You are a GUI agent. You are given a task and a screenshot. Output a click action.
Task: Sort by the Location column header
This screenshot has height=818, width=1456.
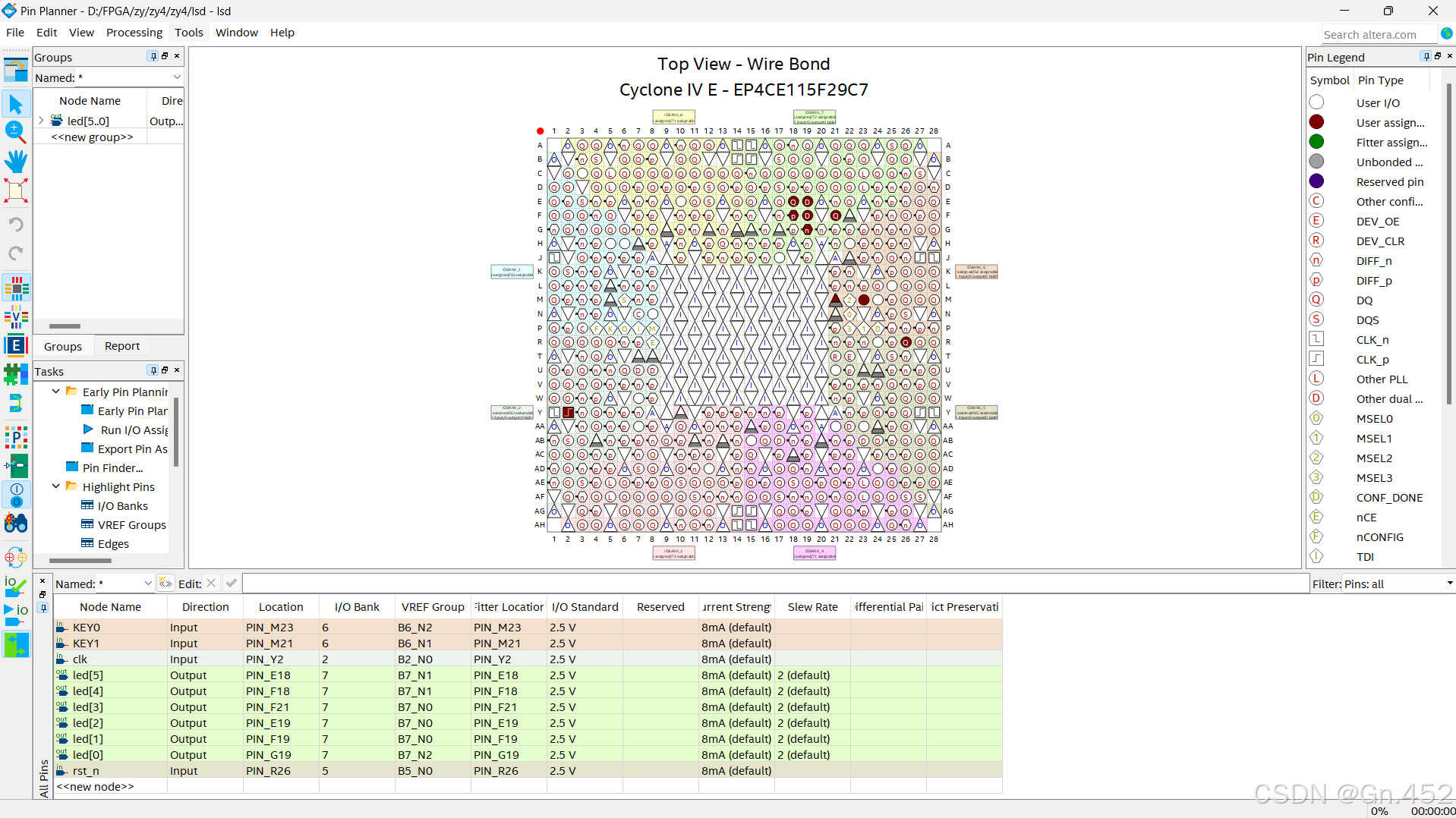tap(281, 606)
